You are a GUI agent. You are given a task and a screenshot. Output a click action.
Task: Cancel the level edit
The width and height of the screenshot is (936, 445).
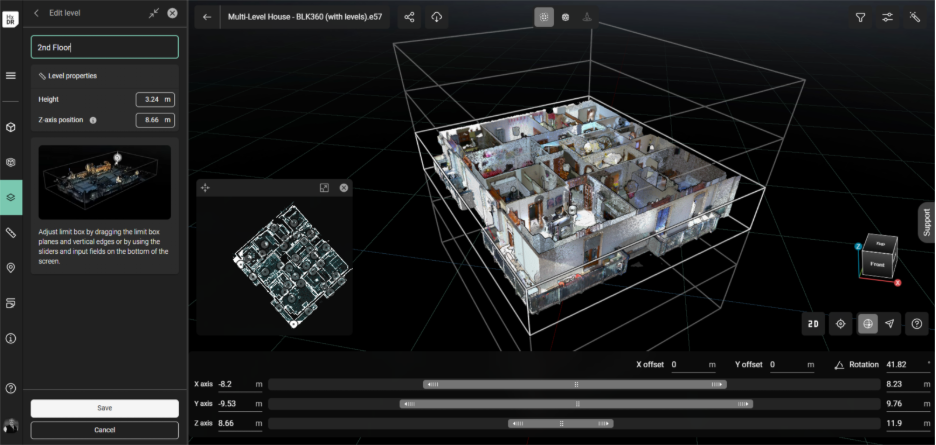coord(104,429)
